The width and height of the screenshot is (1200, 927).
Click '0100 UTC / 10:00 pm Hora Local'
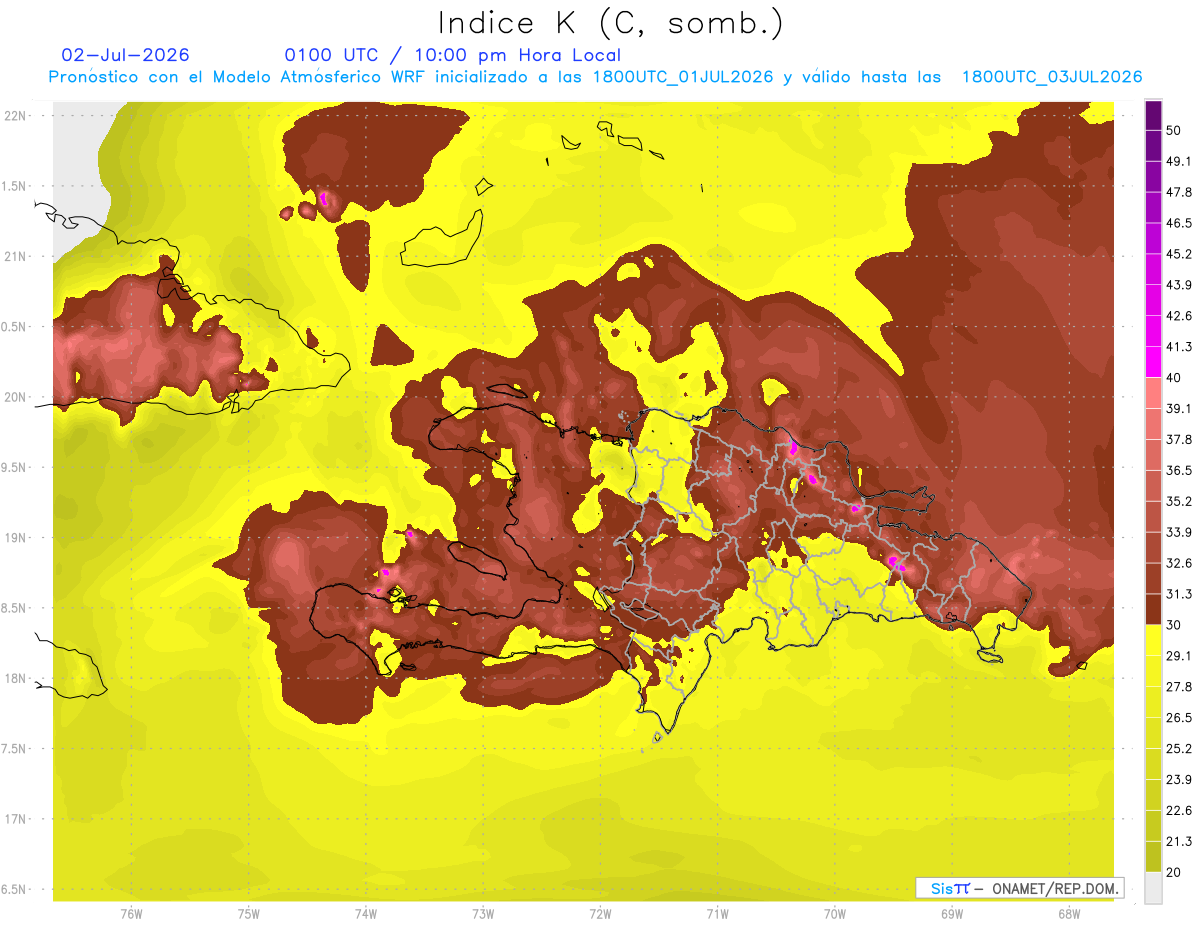pyautogui.click(x=452, y=55)
